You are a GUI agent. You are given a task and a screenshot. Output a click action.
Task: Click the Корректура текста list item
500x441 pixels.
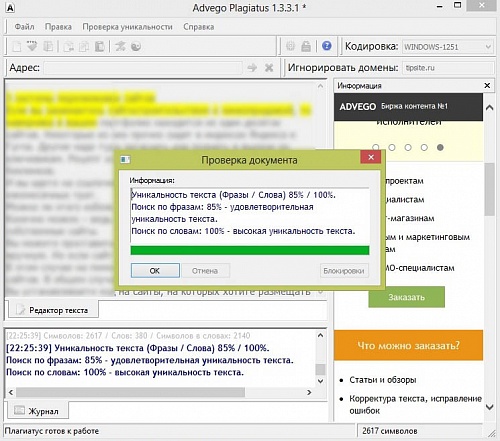(415, 404)
